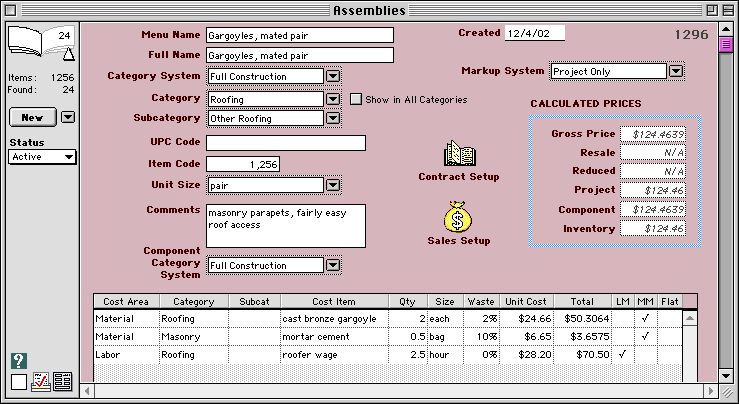Expand the Markup System dropdown

coord(676,71)
